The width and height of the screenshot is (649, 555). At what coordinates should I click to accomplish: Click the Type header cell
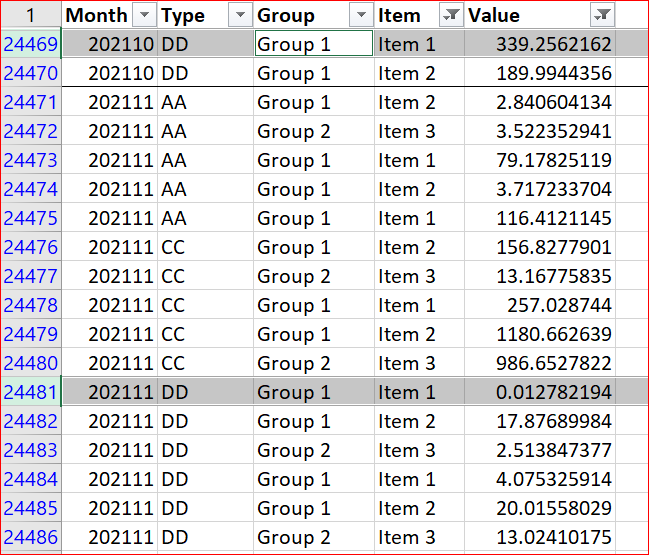[x=206, y=15]
